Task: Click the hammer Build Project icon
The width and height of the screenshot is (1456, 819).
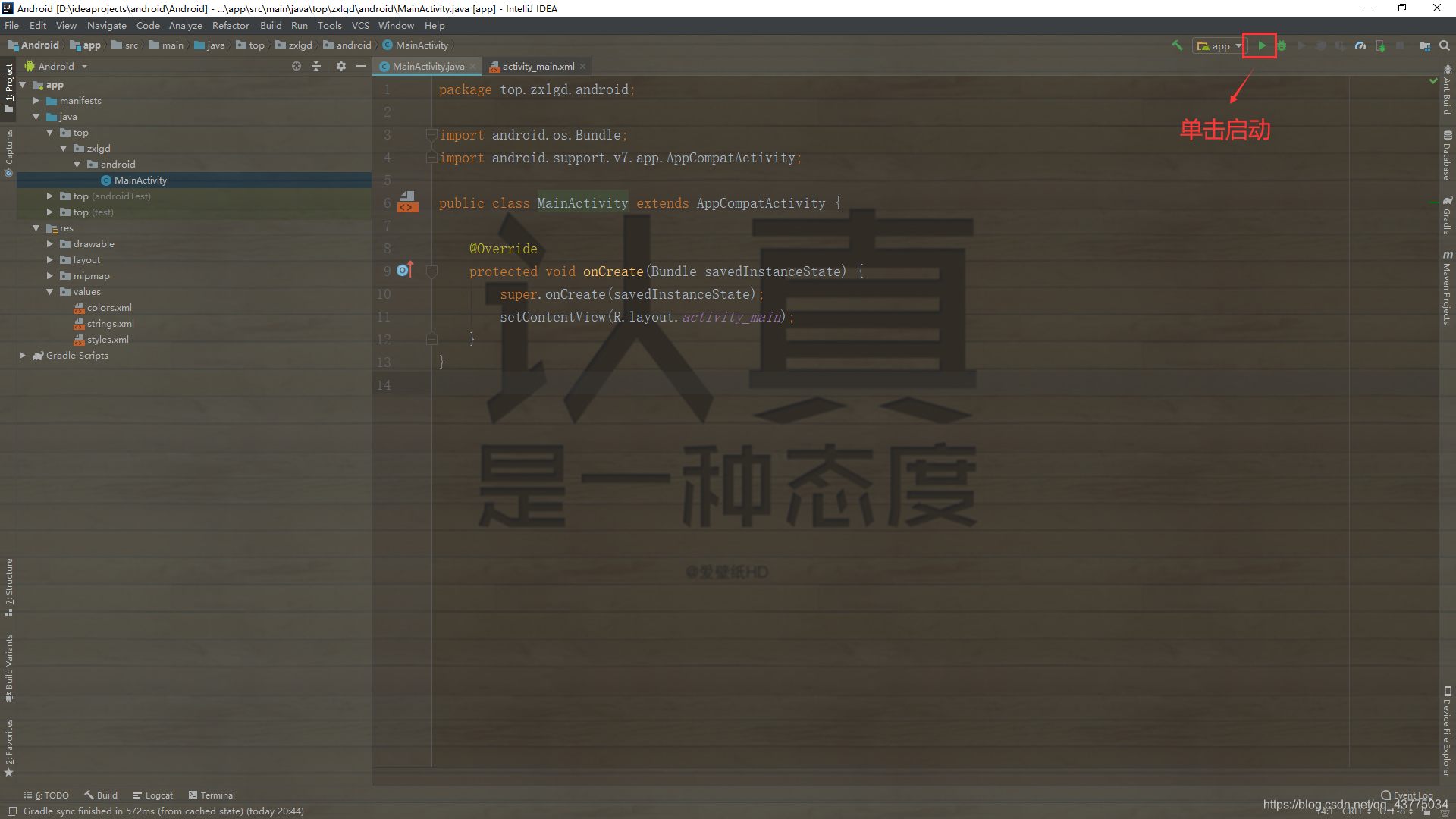Action: (1177, 45)
